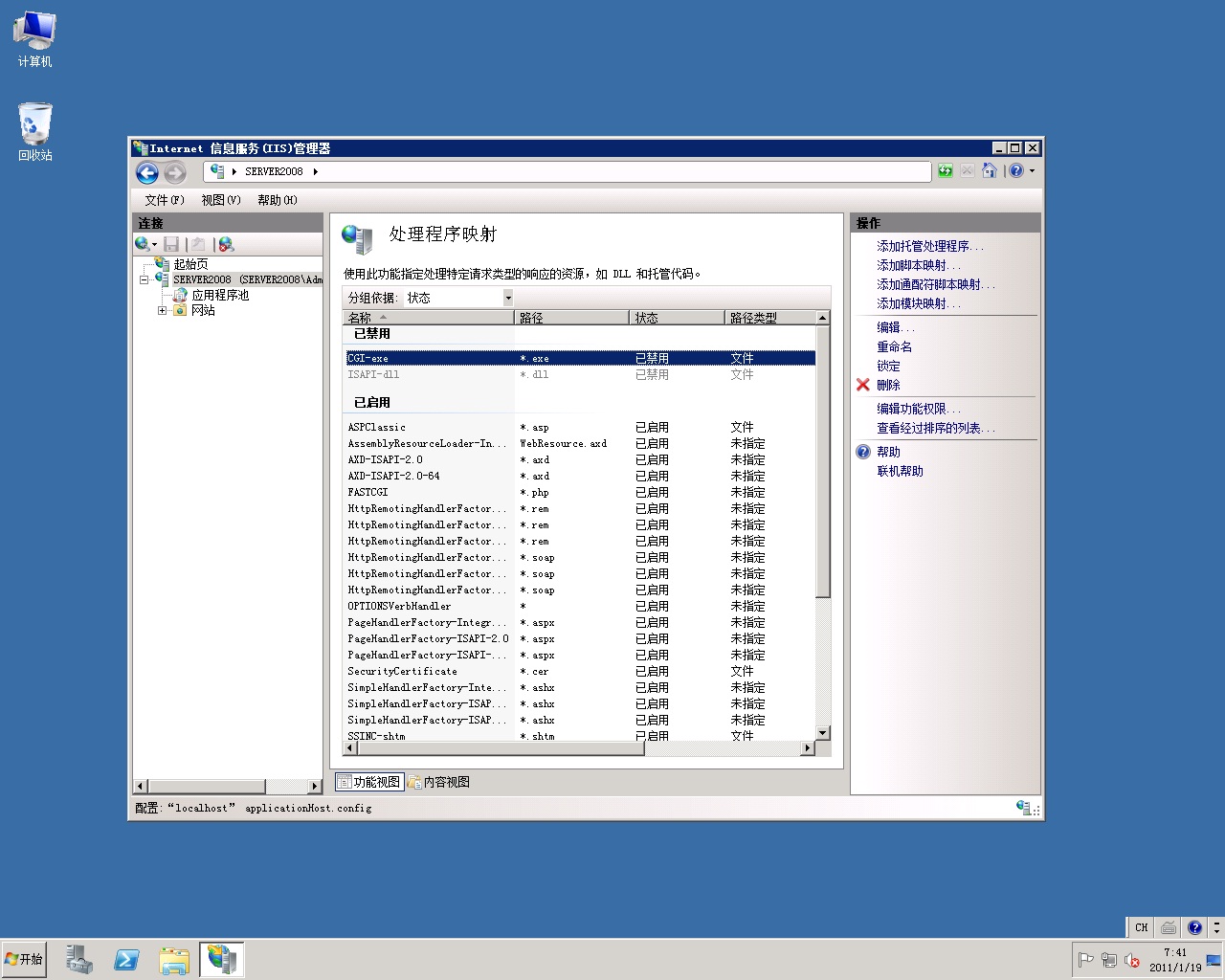1225x980 pixels.
Task: Expand the 网站 tree node
Action: (x=162, y=310)
